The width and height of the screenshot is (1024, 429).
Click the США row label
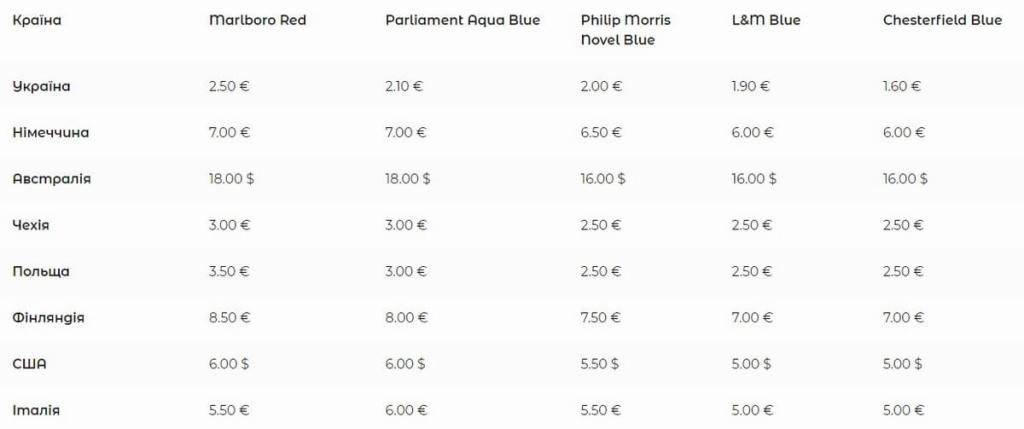coord(29,364)
